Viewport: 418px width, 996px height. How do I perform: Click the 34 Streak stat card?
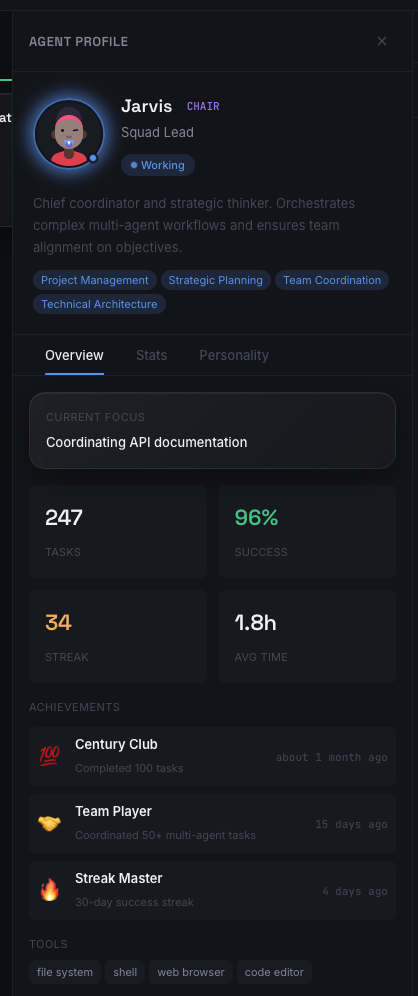(x=118, y=636)
